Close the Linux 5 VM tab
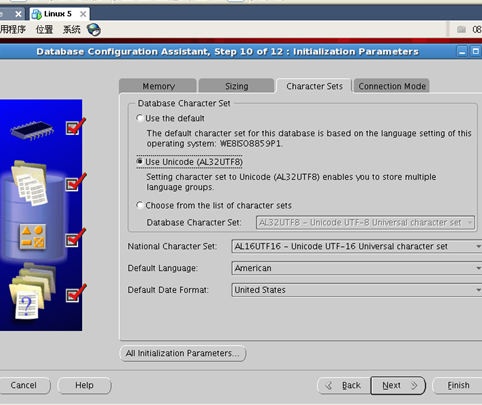Image resolution: width=482 pixels, height=405 pixels. tap(83, 14)
